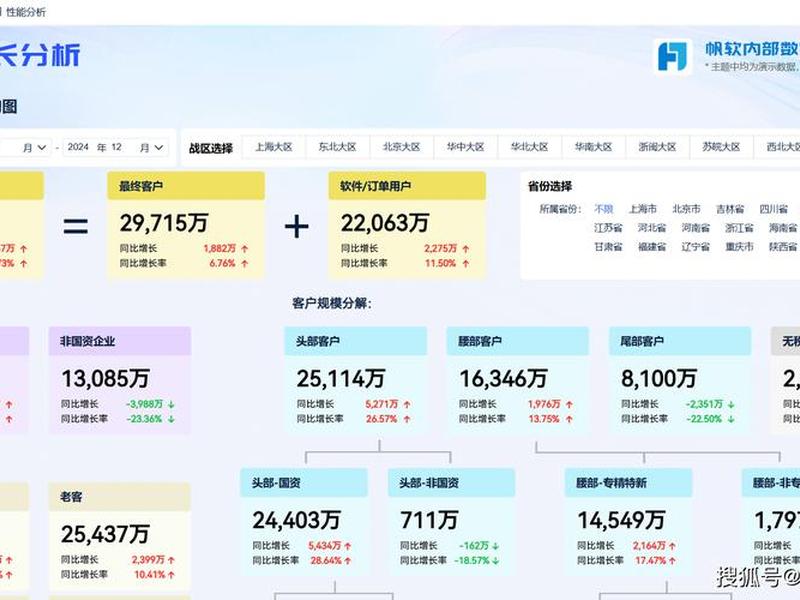
Task: Choose the 陕西省 province filter
Action: point(783,247)
